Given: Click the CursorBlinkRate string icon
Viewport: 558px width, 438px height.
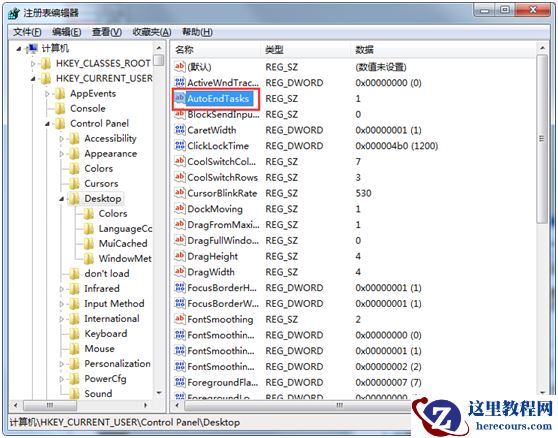Looking at the screenshot, I should tap(180, 193).
